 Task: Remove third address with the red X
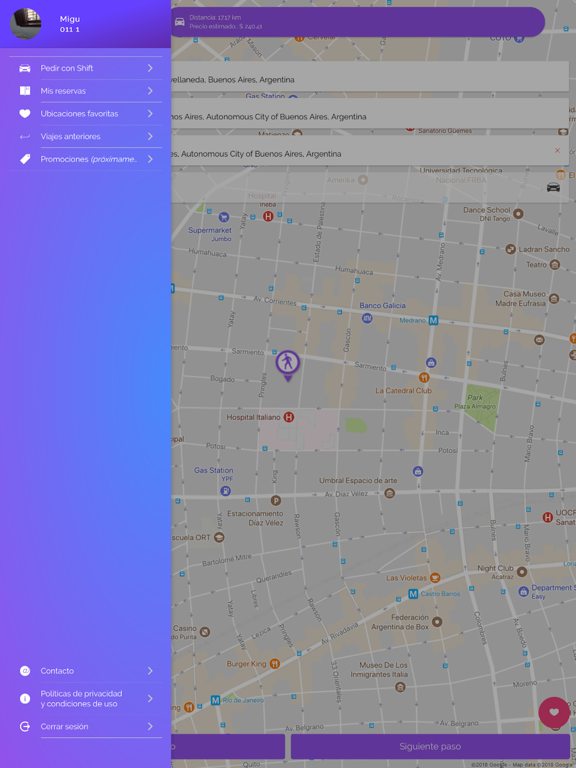(x=557, y=151)
